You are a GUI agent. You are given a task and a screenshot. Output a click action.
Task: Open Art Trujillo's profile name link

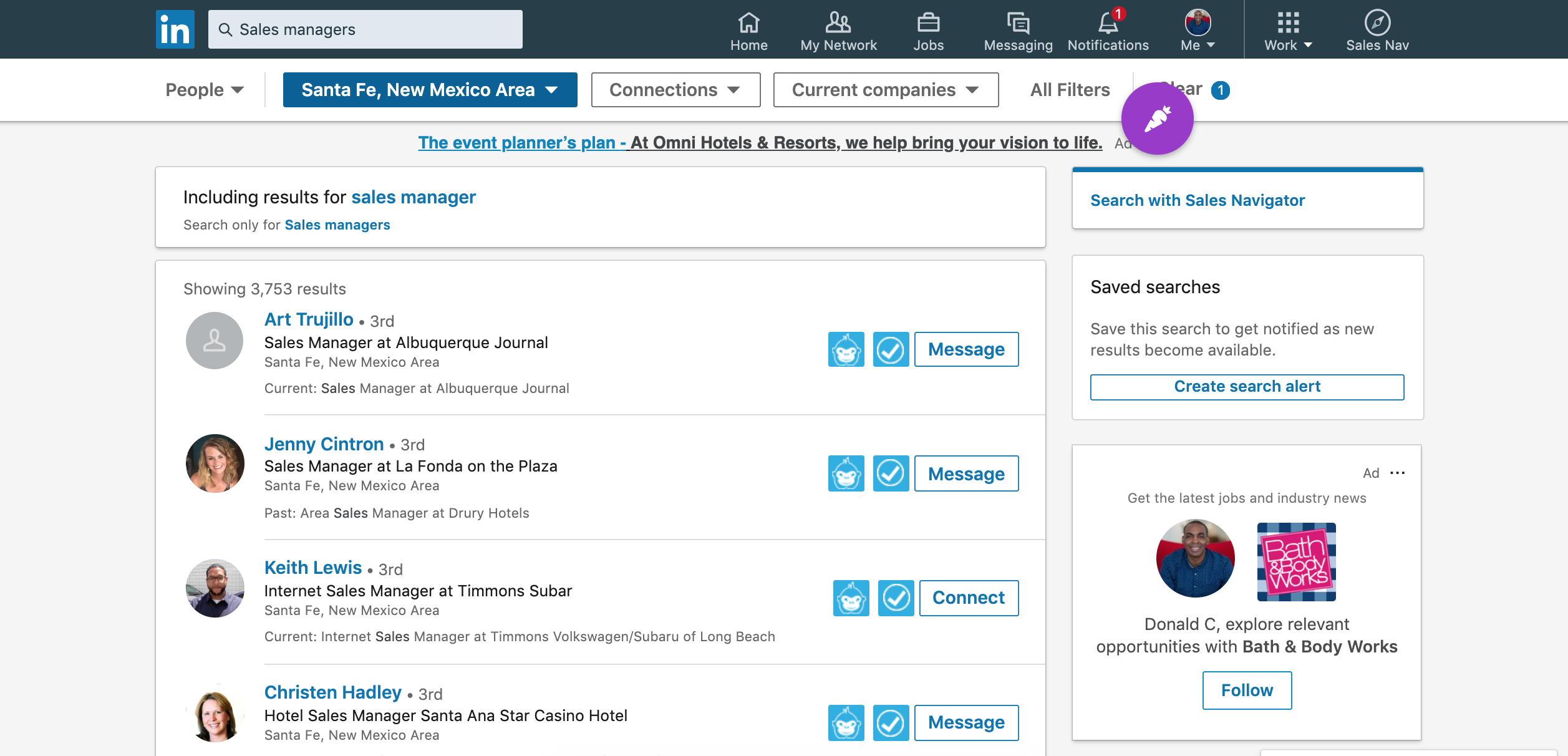click(309, 319)
